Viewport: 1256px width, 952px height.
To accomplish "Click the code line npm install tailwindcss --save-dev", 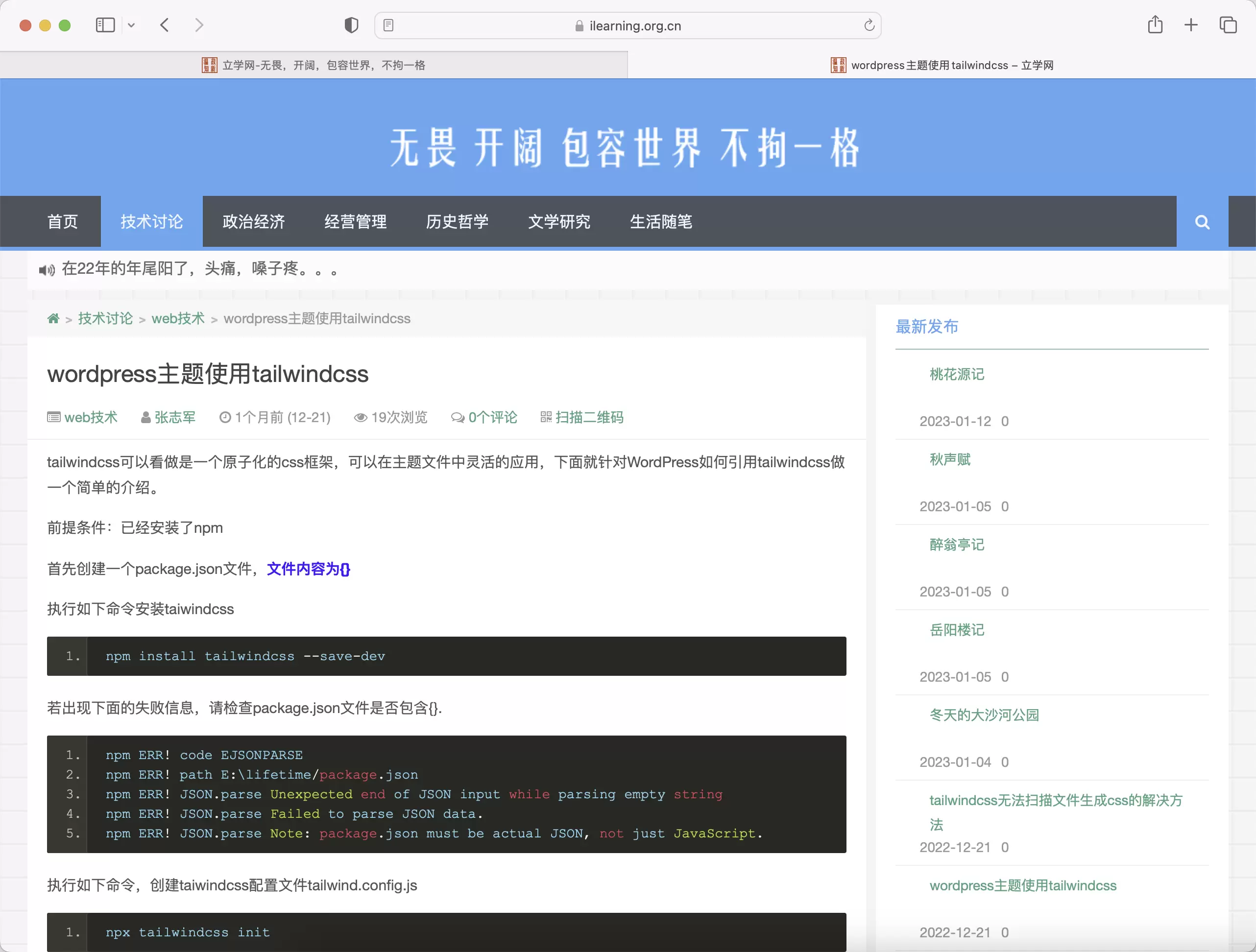I will [245, 656].
